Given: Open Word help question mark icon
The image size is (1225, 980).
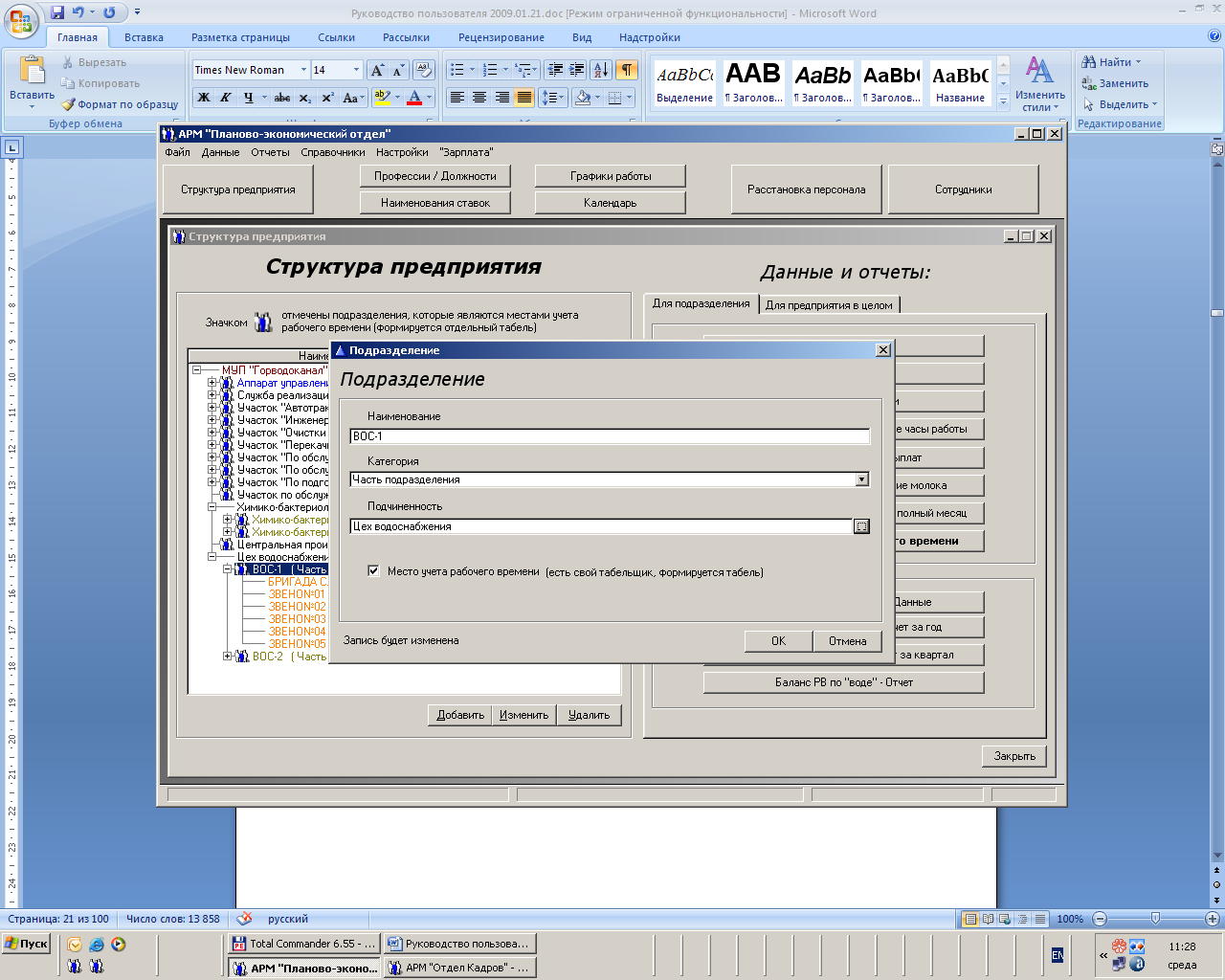Looking at the screenshot, I should [1214, 36].
